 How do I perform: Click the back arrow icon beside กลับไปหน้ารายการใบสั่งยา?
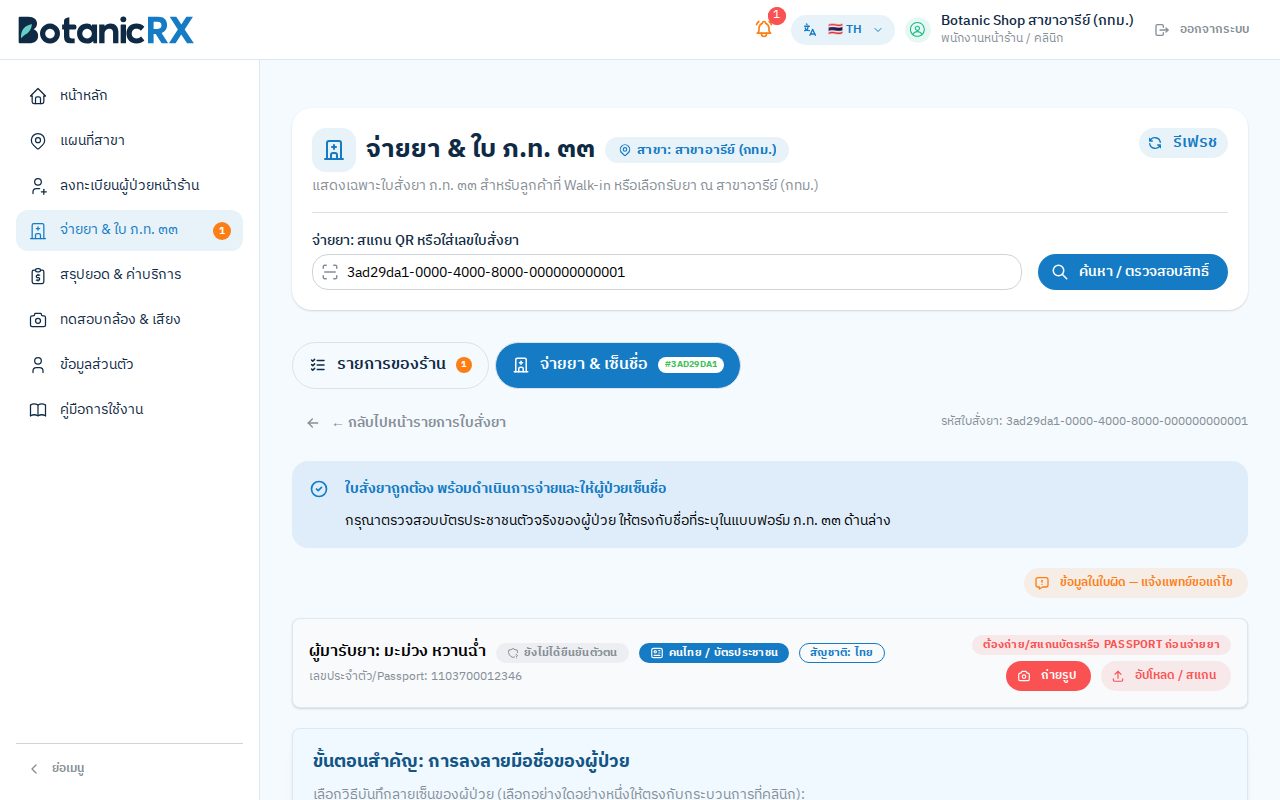point(313,423)
